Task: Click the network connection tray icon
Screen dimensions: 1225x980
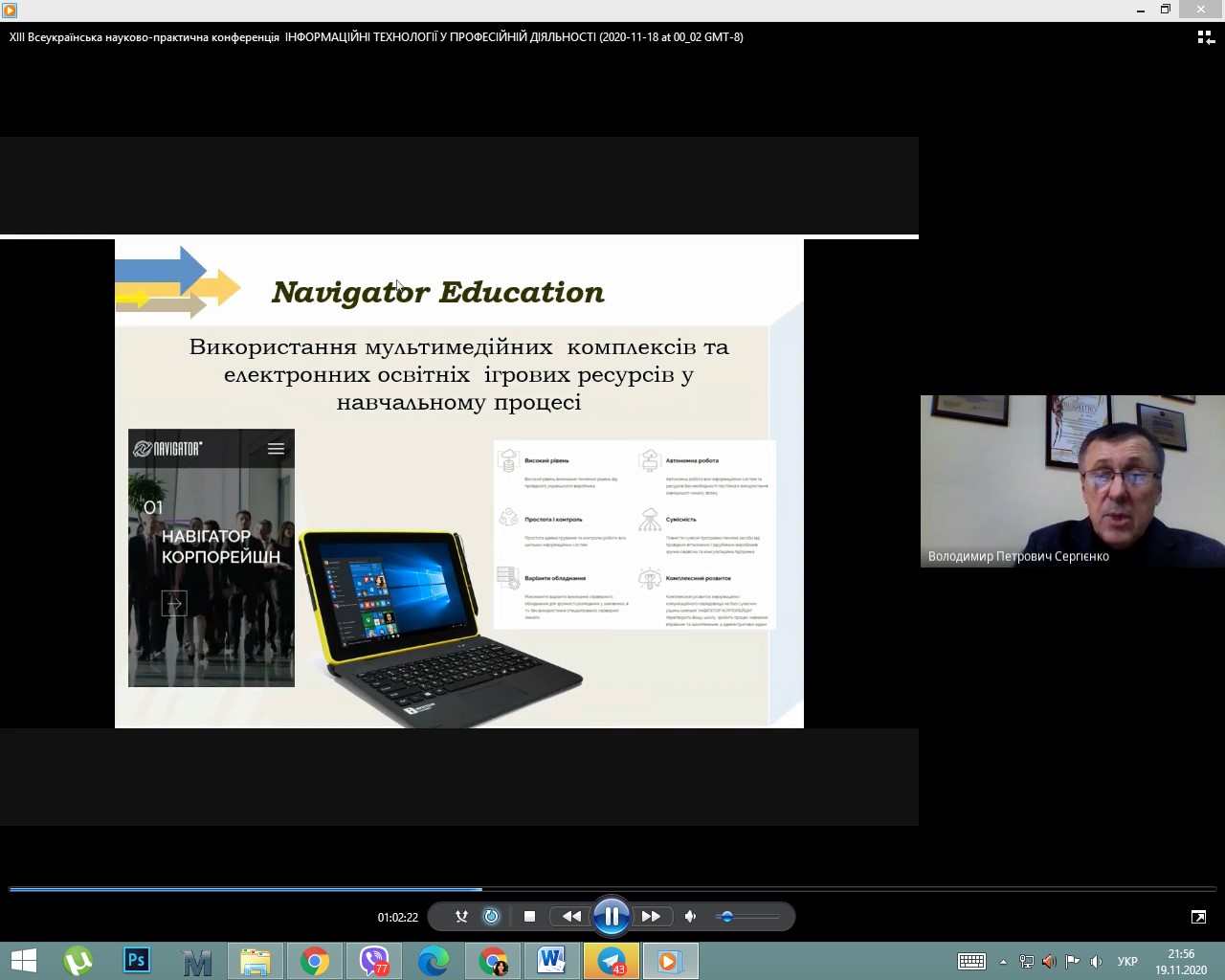Action: point(1026,962)
